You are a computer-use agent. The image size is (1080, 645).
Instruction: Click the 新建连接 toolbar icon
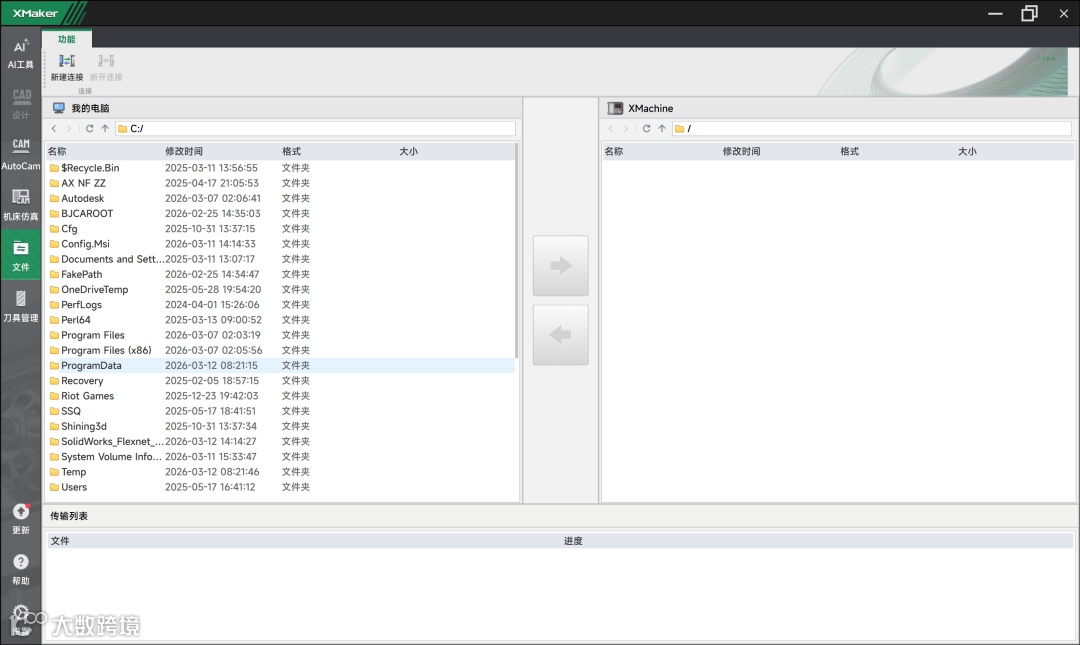[67, 68]
